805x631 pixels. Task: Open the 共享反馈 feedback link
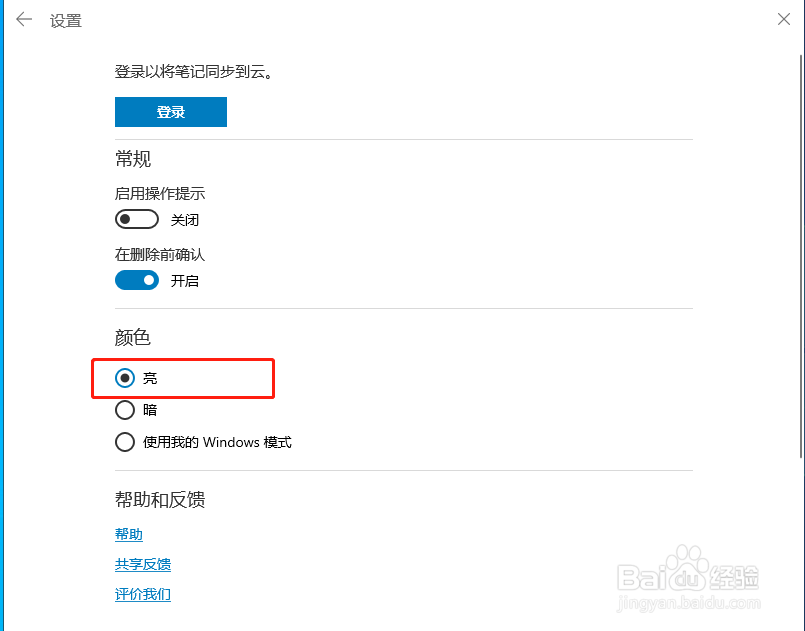tap(143, 564)
